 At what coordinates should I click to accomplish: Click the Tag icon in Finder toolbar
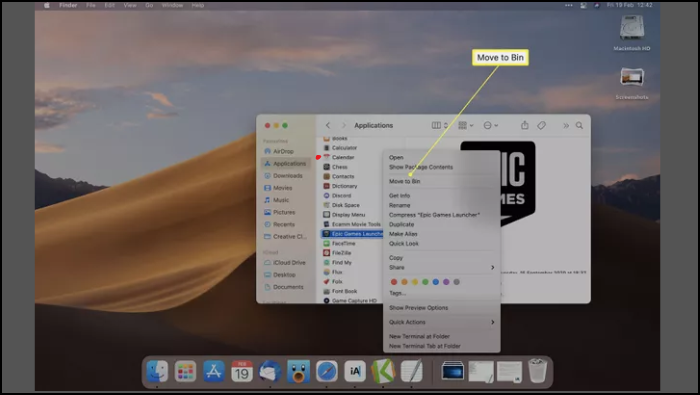(x=541, y=125)
